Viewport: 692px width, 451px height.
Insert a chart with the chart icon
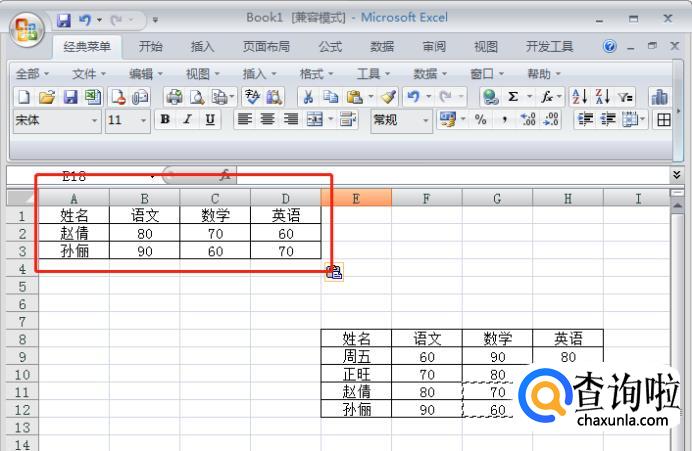(x=659, y=97)
